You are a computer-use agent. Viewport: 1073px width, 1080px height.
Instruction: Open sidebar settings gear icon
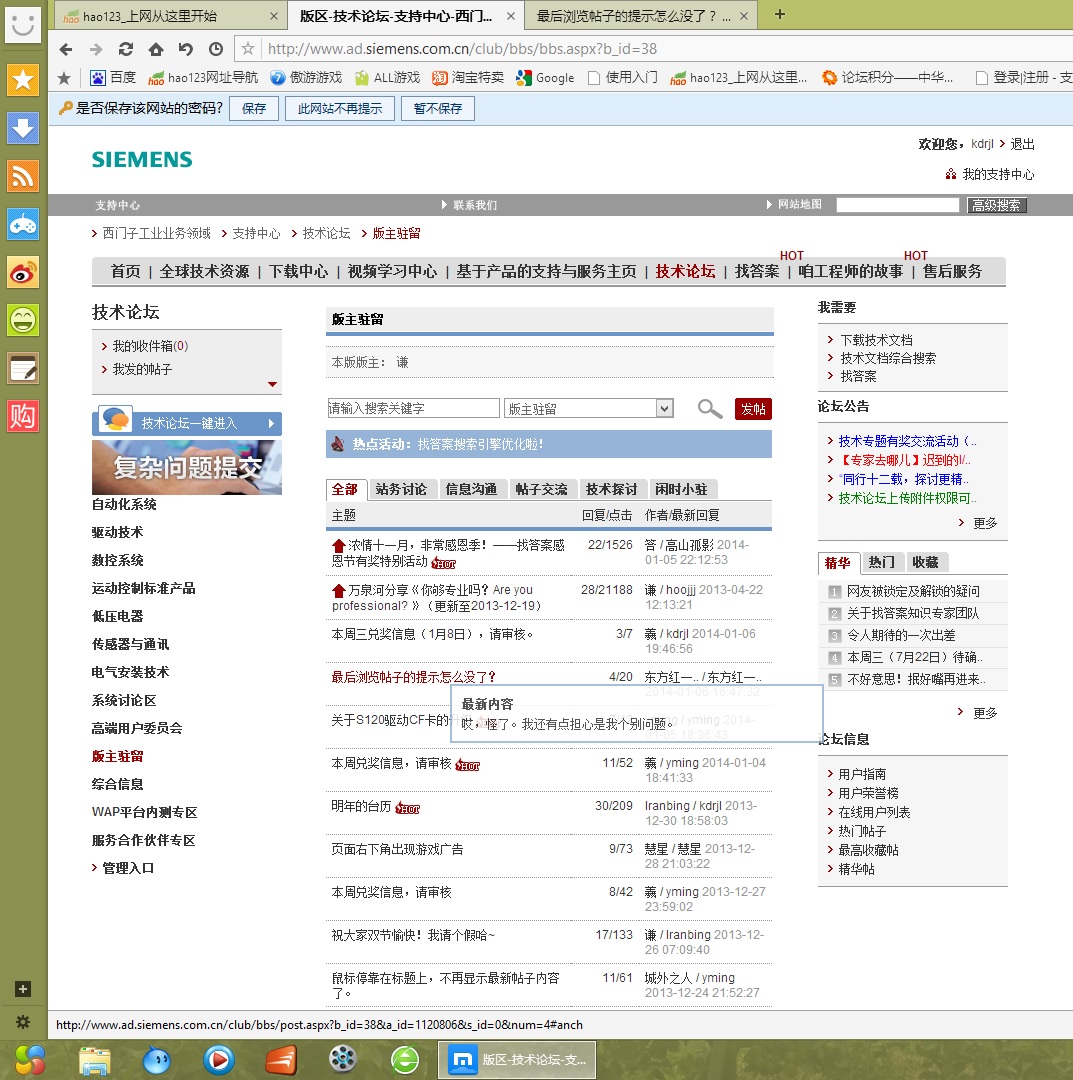(23, 1021)
